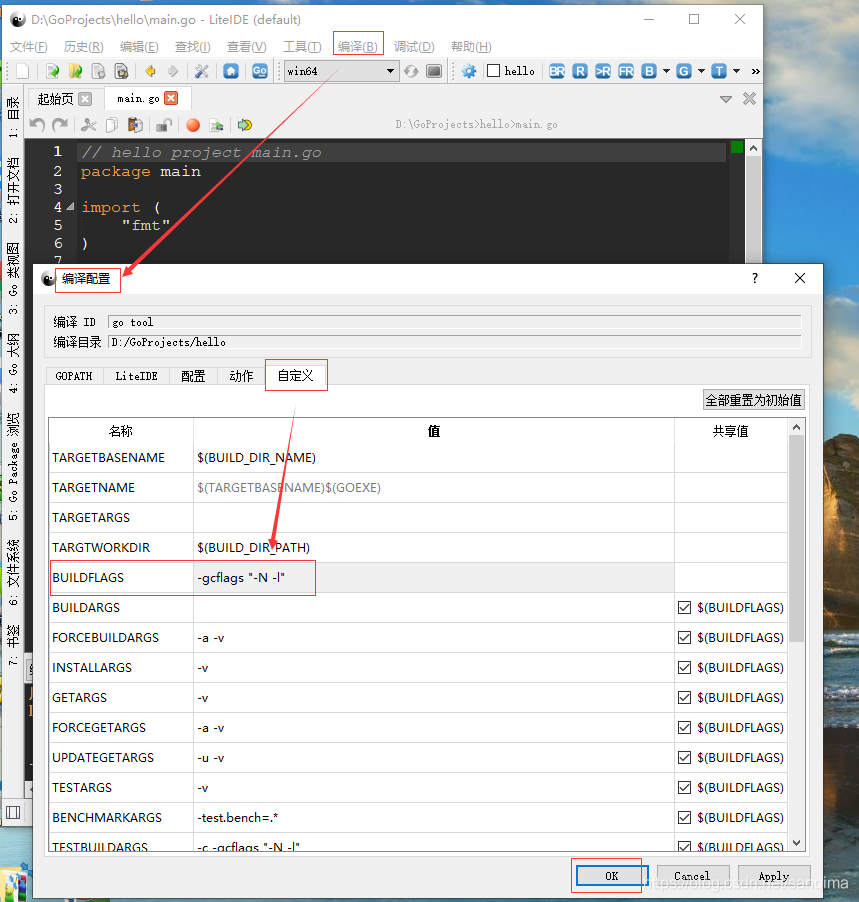
Task: Click the cut scissors icon
Action: tap(89, 125)
